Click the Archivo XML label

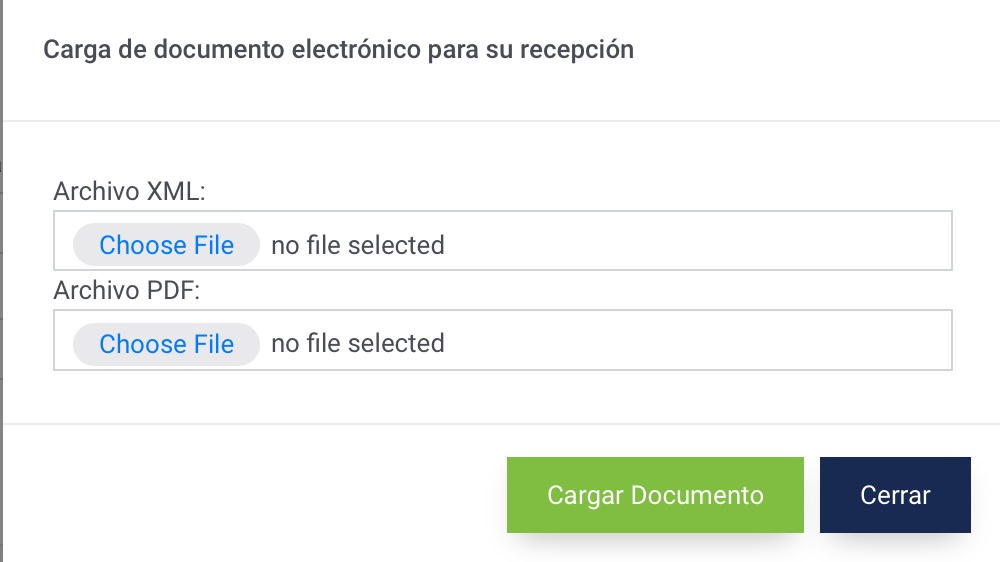tap(129, 192)
